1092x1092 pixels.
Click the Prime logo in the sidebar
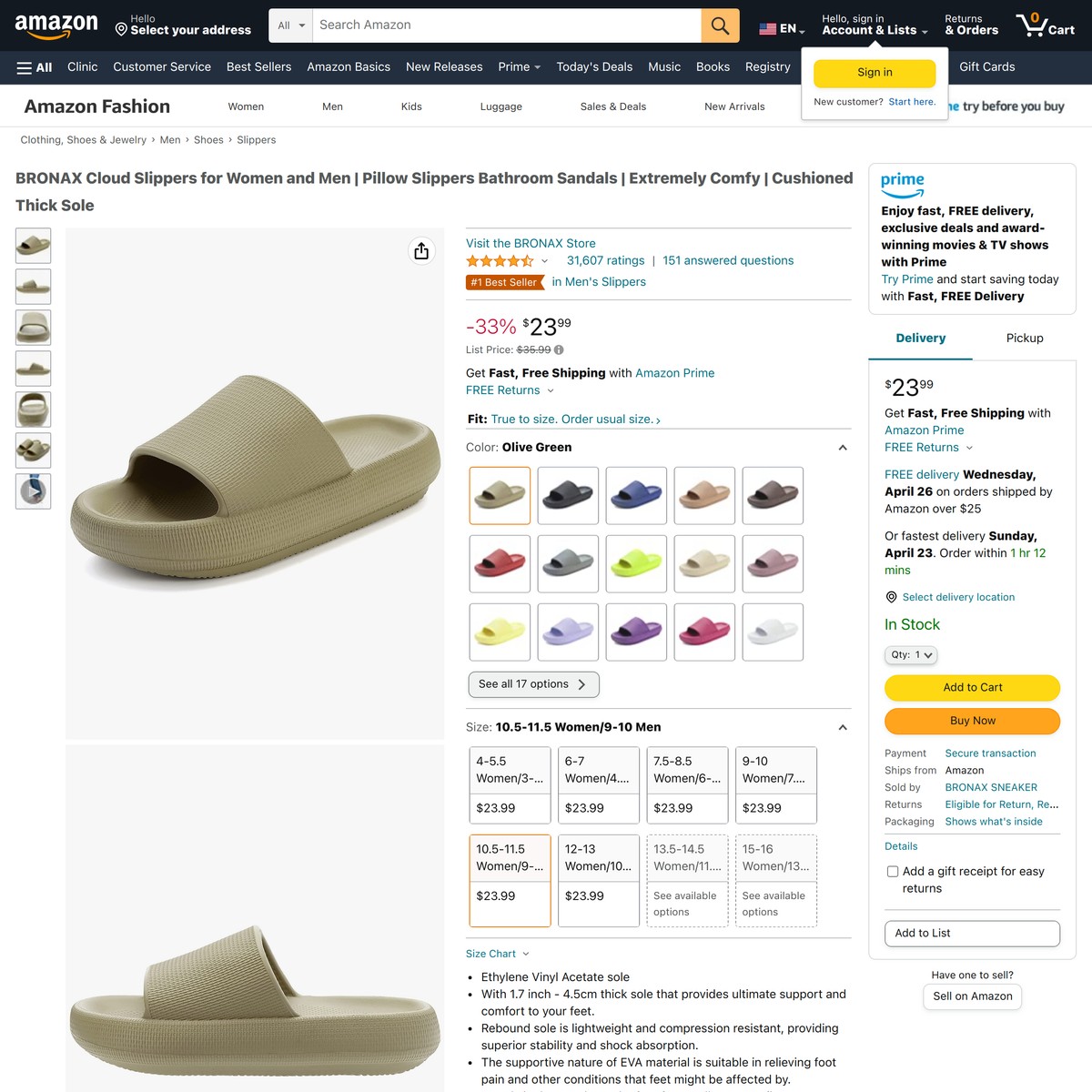[902, 186]
